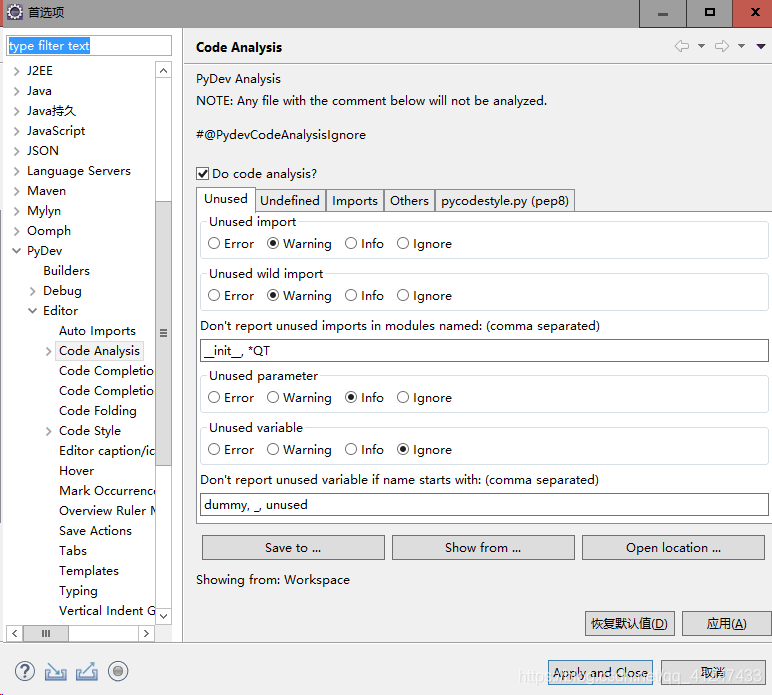Image resolution: width=772 pixels, height=695 pixels.
Task: Click the 恢复默认值(D) restore defaults button
Action: point(629,624)
